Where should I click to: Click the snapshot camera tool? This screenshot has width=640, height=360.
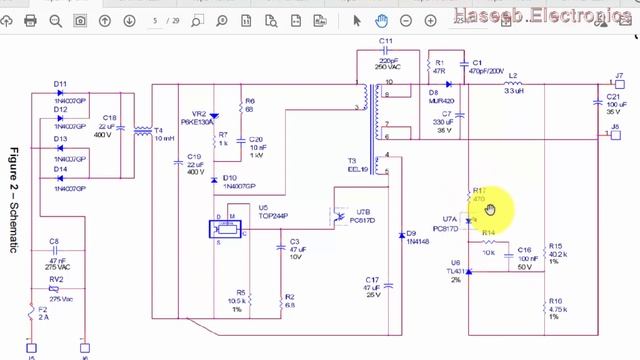pos(80,20)
